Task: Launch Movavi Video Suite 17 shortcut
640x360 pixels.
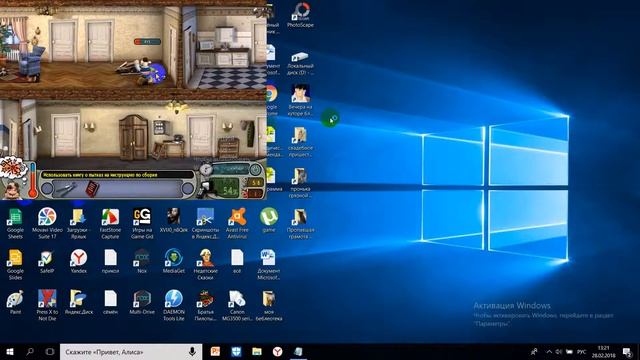Action: pyautogui.click(x=47, y=223)
